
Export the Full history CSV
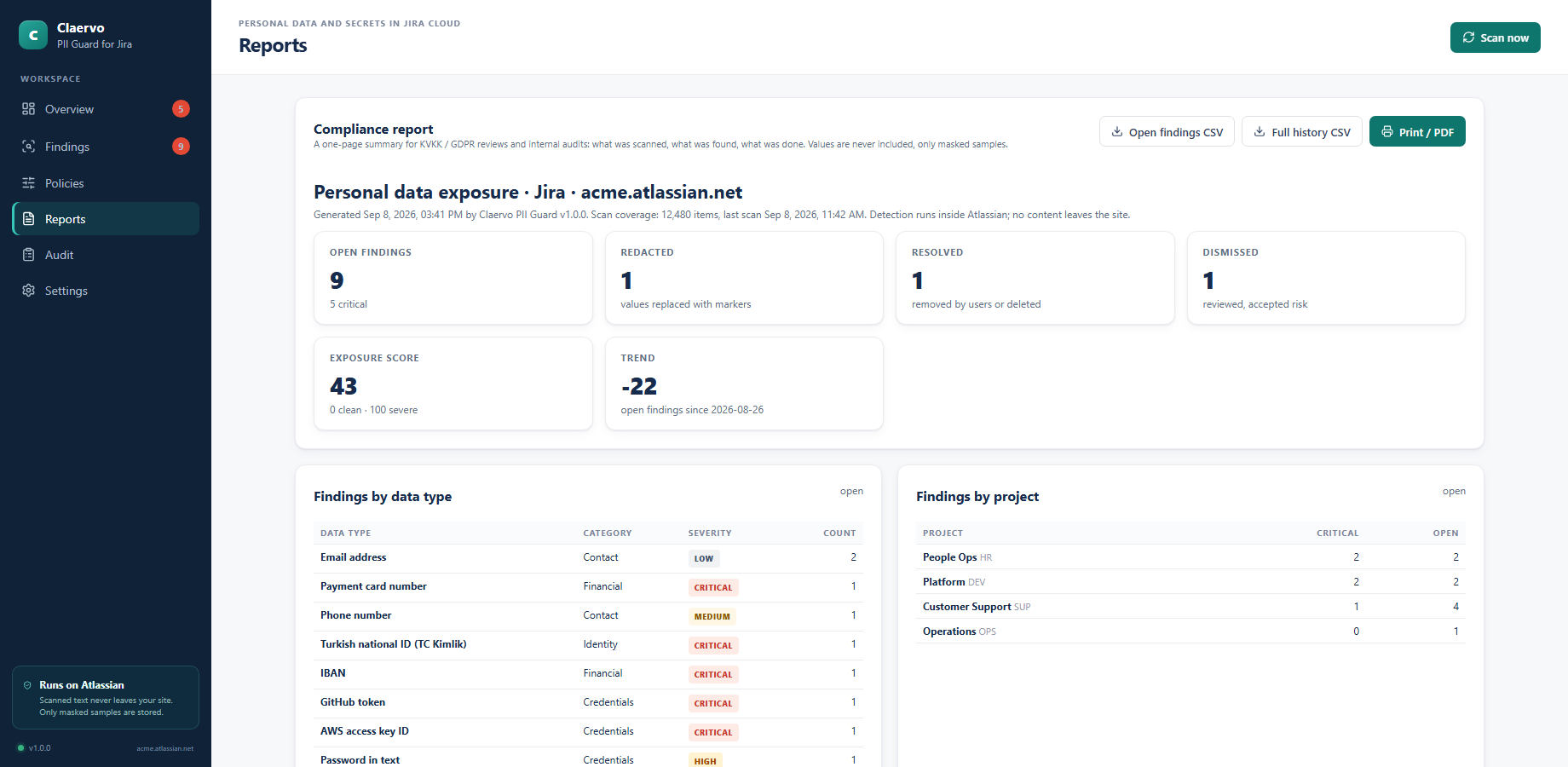[x=1302, y=132]
